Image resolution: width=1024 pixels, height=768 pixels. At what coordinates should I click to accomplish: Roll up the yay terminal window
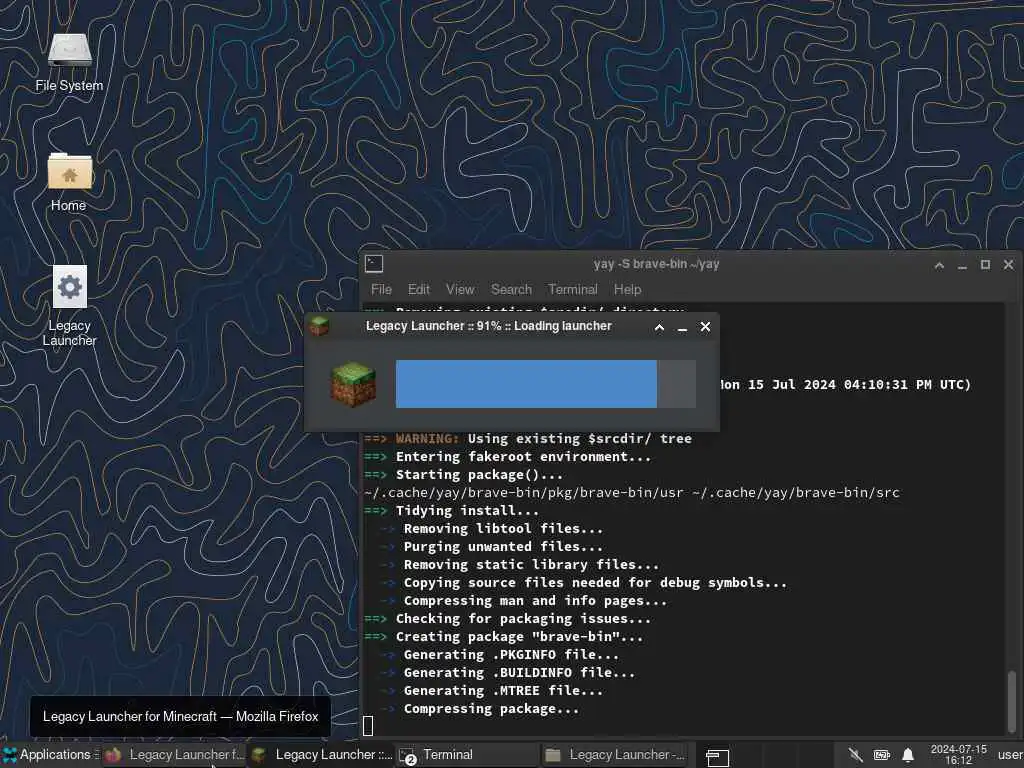939,265
